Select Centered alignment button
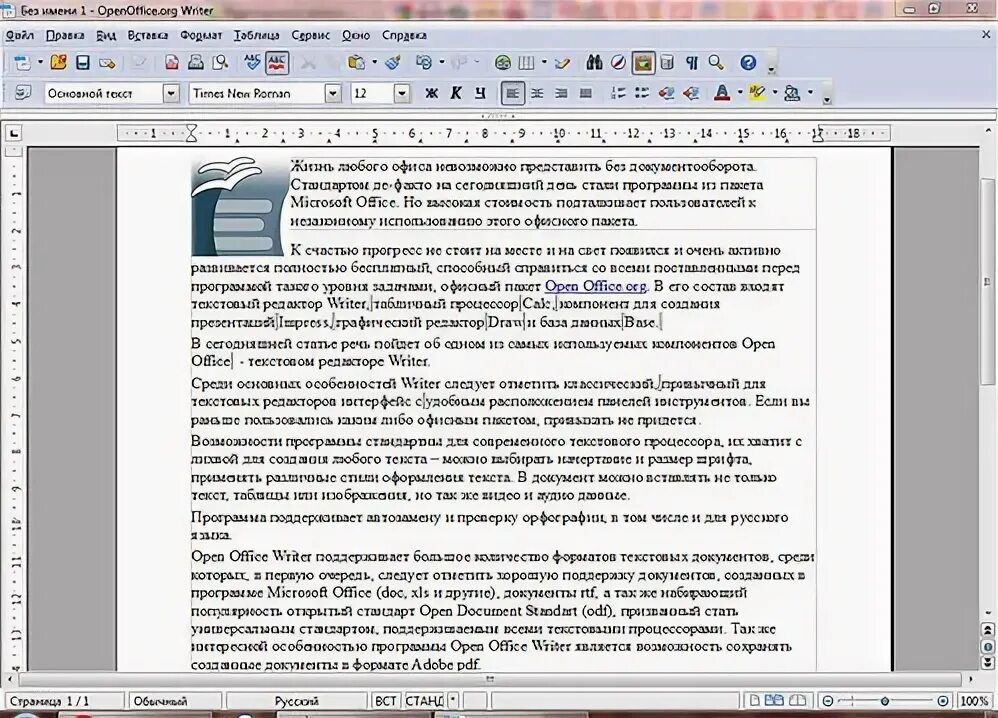The height and width of the screenshot is (718, 998). coord(537,94)
